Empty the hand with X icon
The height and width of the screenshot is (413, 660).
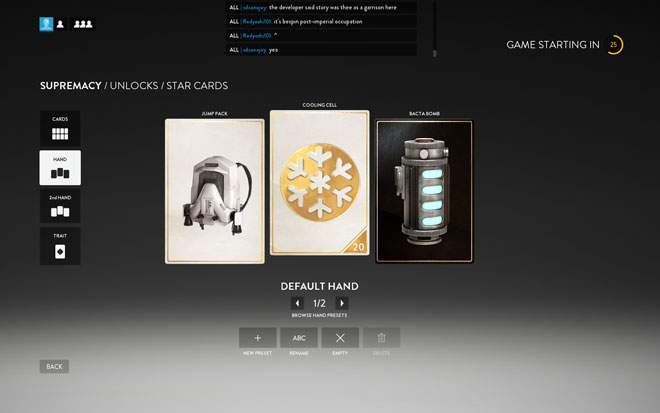pos(340,338)
